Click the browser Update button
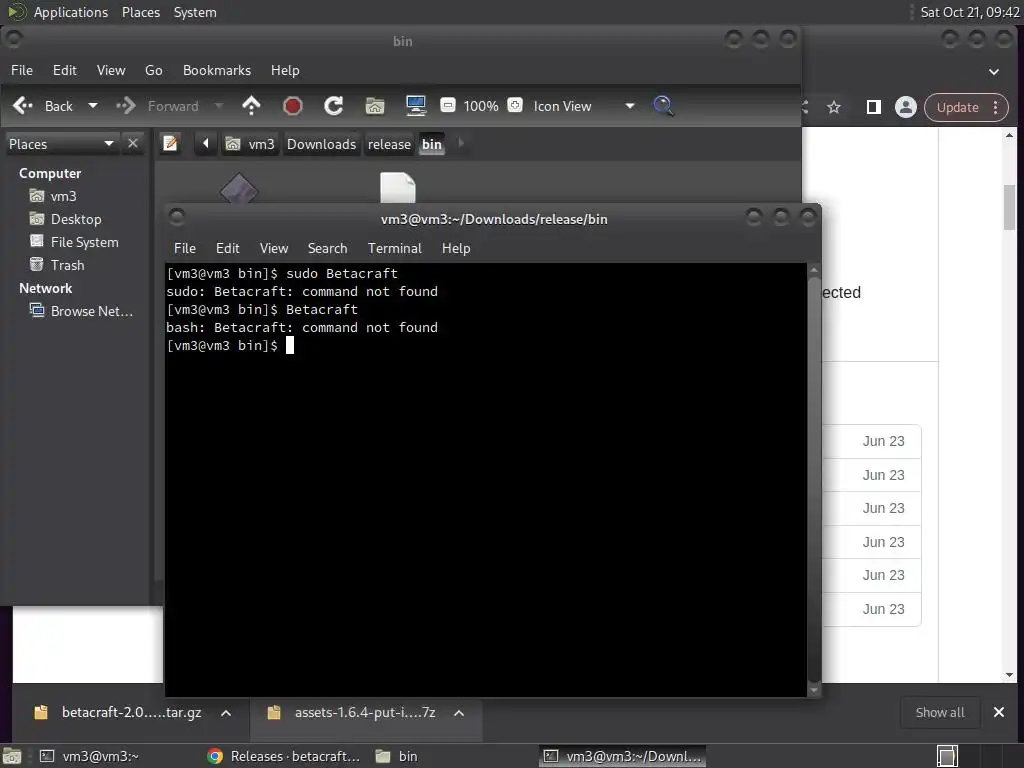 pyautogui.click(x=957, y=107)
